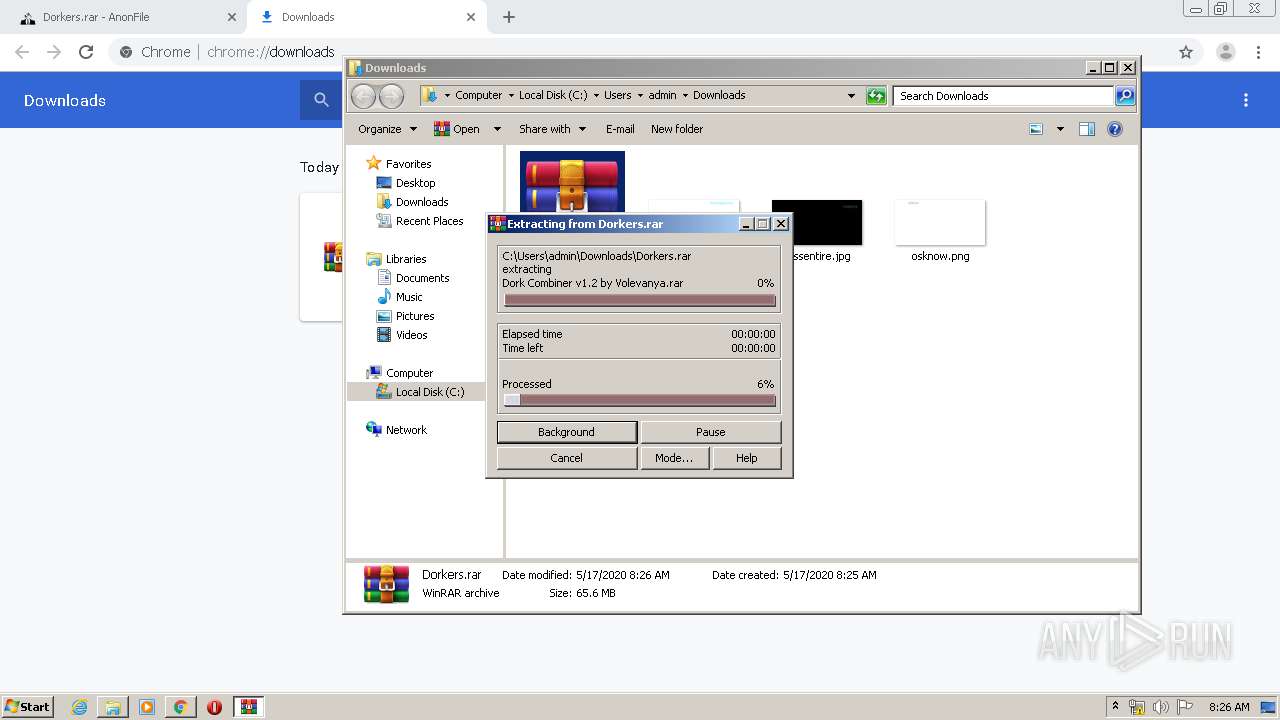1280x720 pixels.
Task: Expand the view options dropdown arrow
Action: 1060,129
